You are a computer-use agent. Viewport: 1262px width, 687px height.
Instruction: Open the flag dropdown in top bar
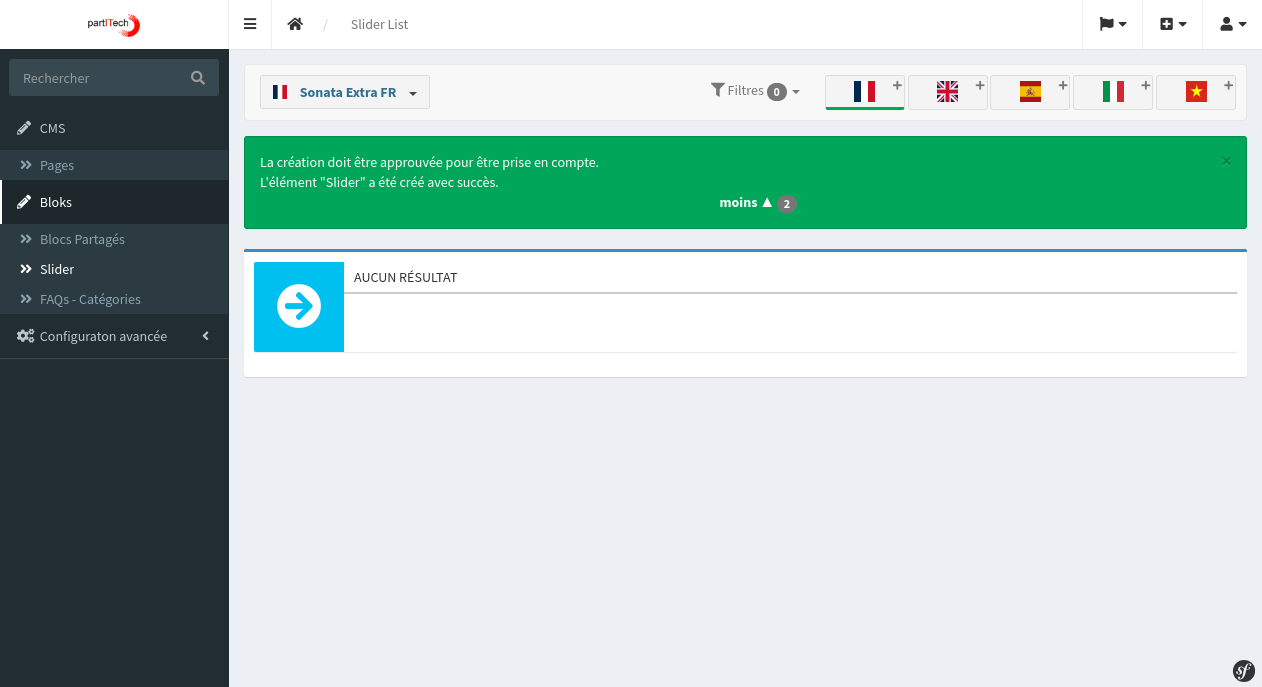point(1113,24)
